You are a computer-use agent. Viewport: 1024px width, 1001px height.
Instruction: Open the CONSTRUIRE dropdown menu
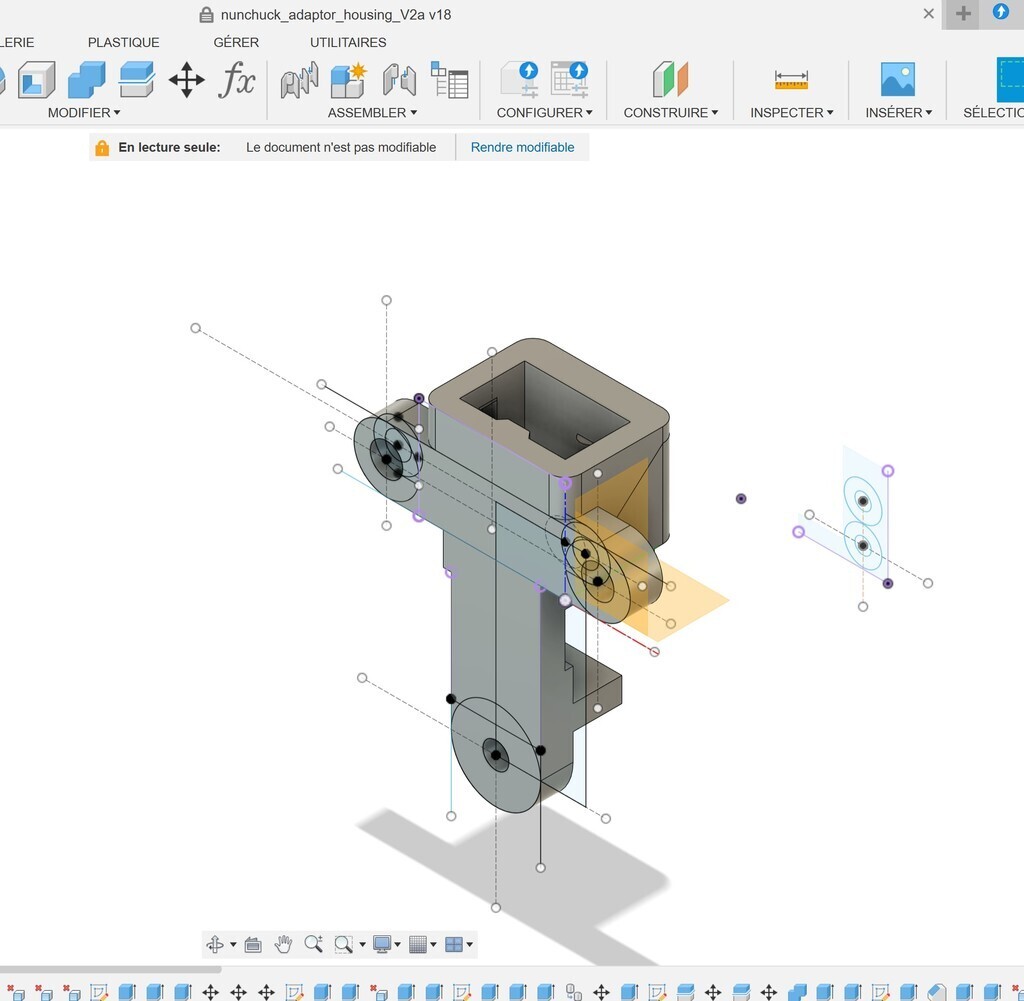[x=671, y=113]
